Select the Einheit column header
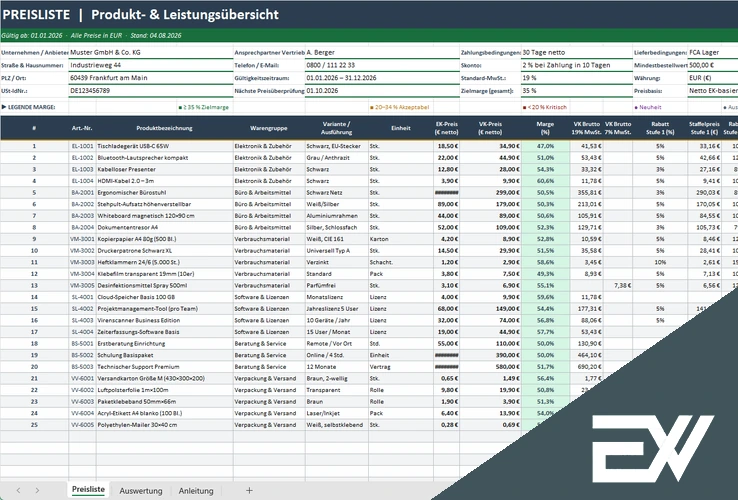 tap(401, 128)
